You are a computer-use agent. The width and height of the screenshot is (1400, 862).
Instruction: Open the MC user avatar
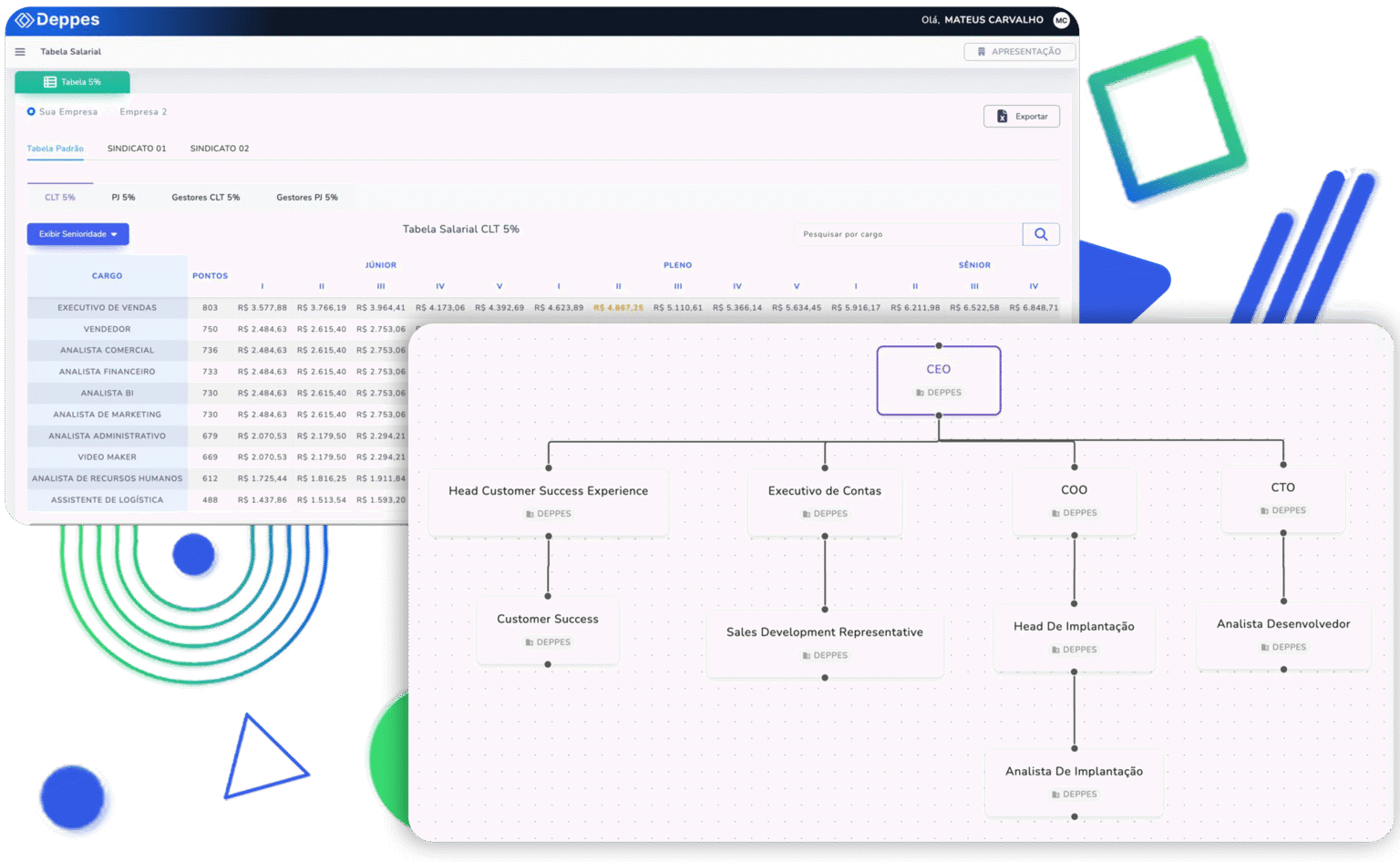click(1061, 20)
